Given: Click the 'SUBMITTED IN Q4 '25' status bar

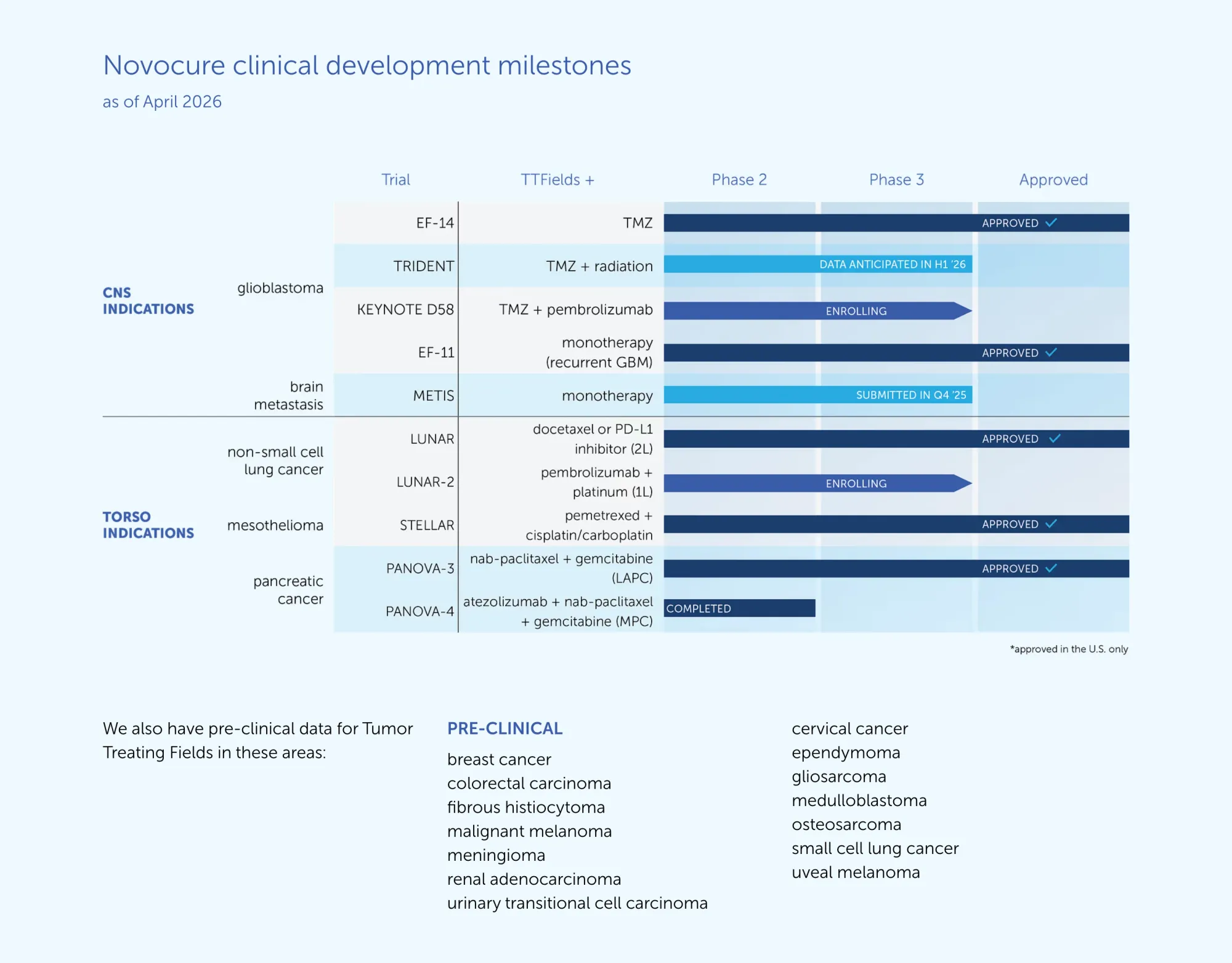Looking at the screenshot, I should pyautogui.click(x=818, y=395).
